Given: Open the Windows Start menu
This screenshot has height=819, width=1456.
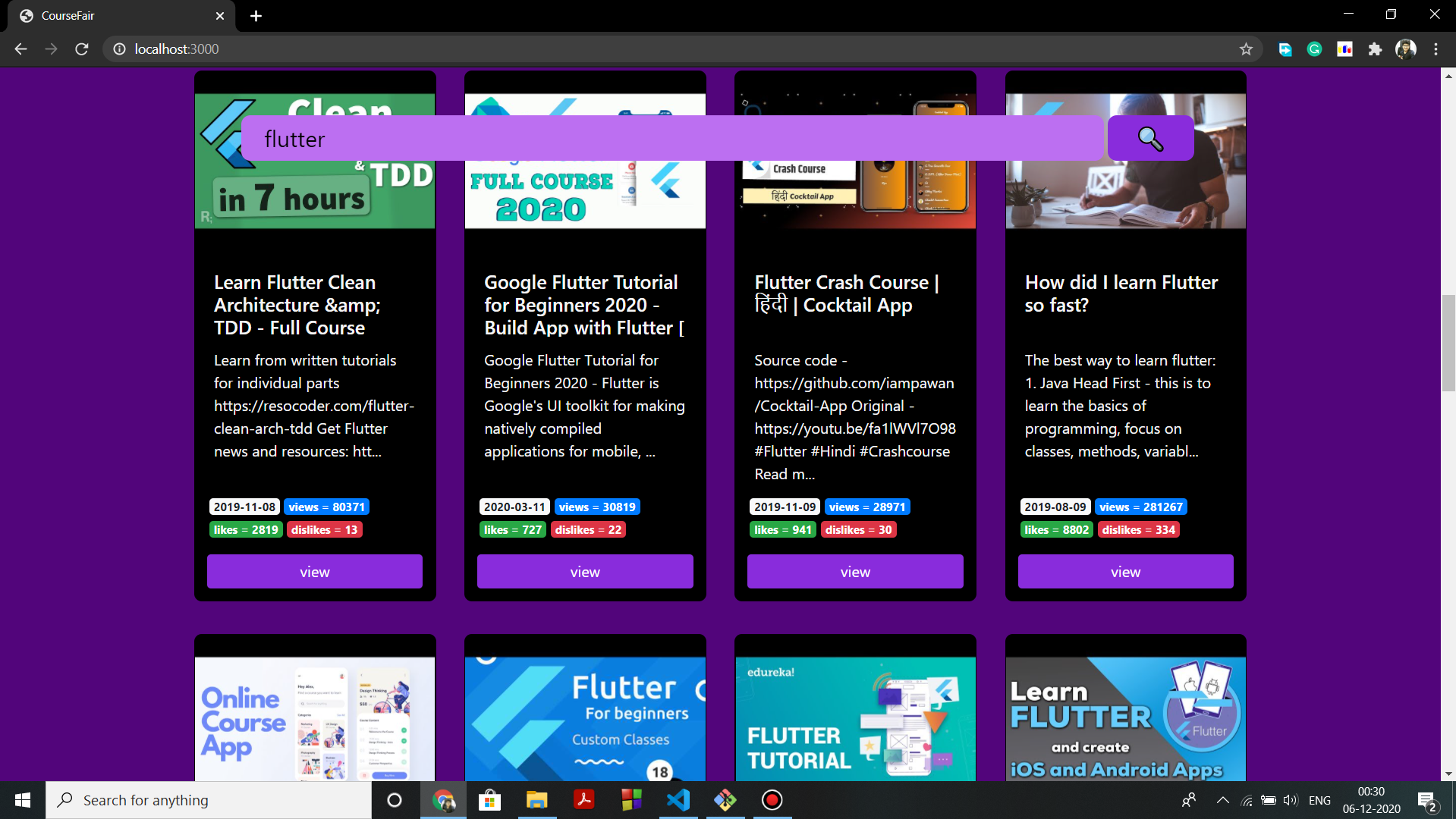Looking at the screenshot, I should tap(23, 800).
